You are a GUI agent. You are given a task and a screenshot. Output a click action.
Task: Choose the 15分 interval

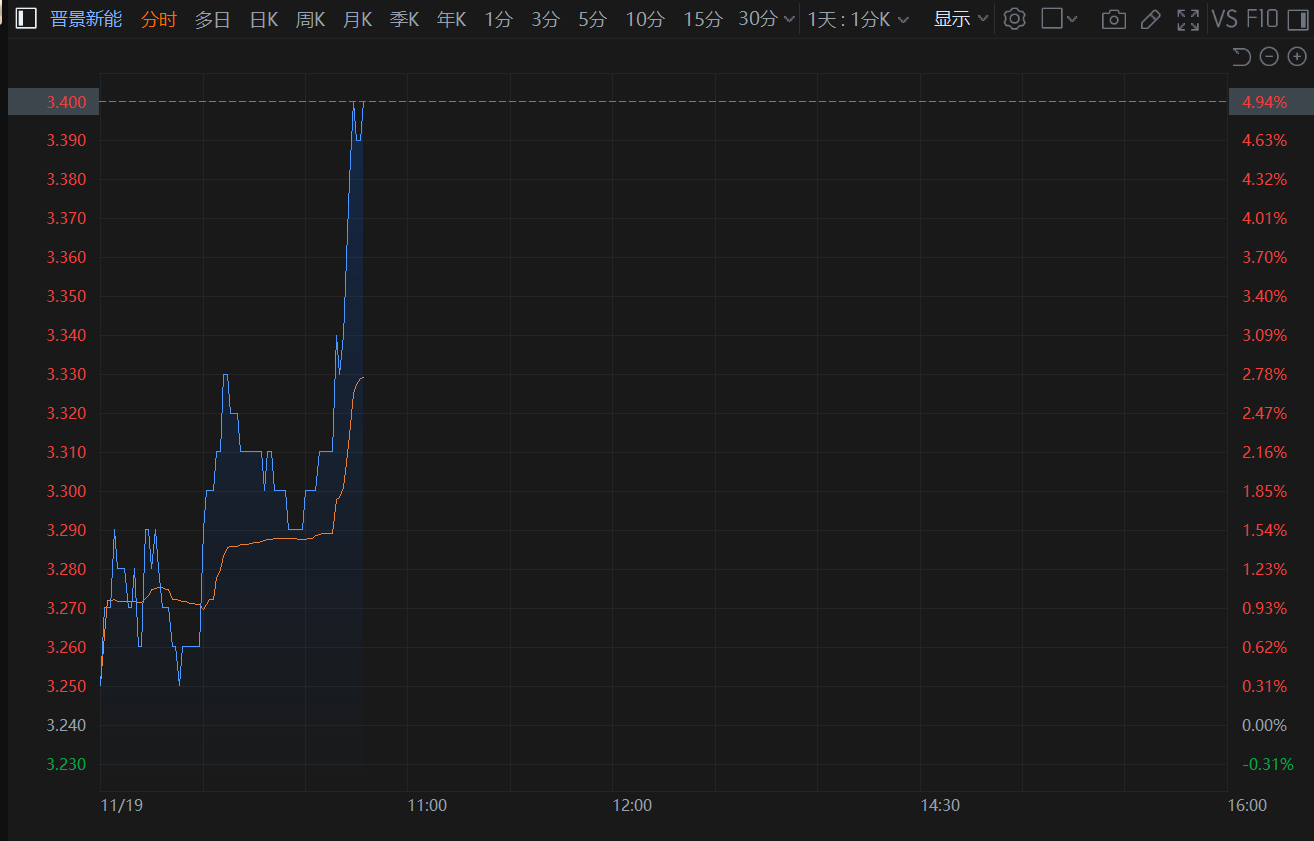(702, 19)
